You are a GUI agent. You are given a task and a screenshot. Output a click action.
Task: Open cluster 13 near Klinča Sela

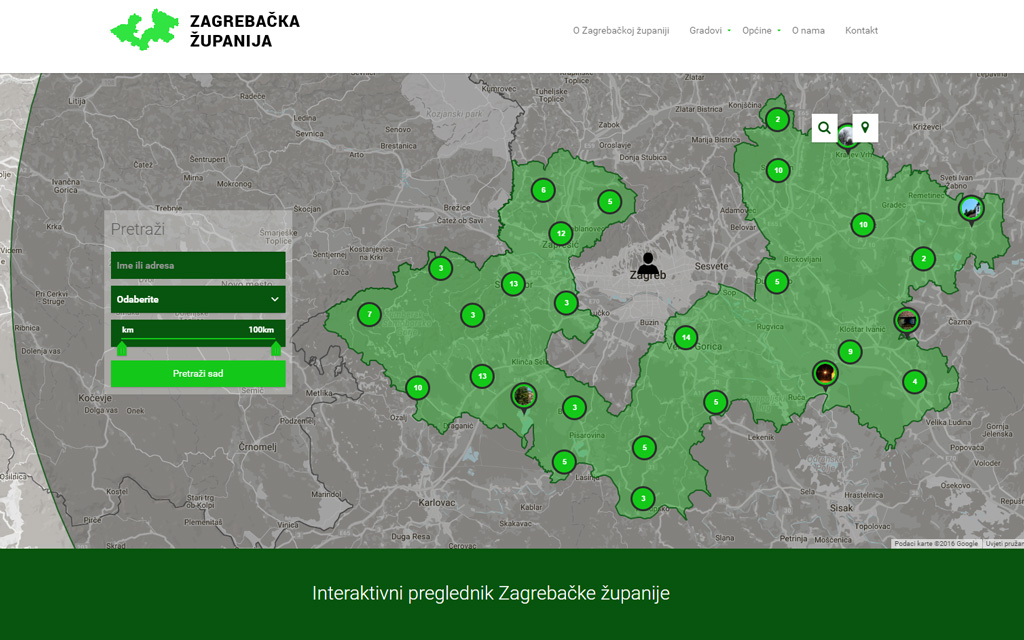(482, 376)
